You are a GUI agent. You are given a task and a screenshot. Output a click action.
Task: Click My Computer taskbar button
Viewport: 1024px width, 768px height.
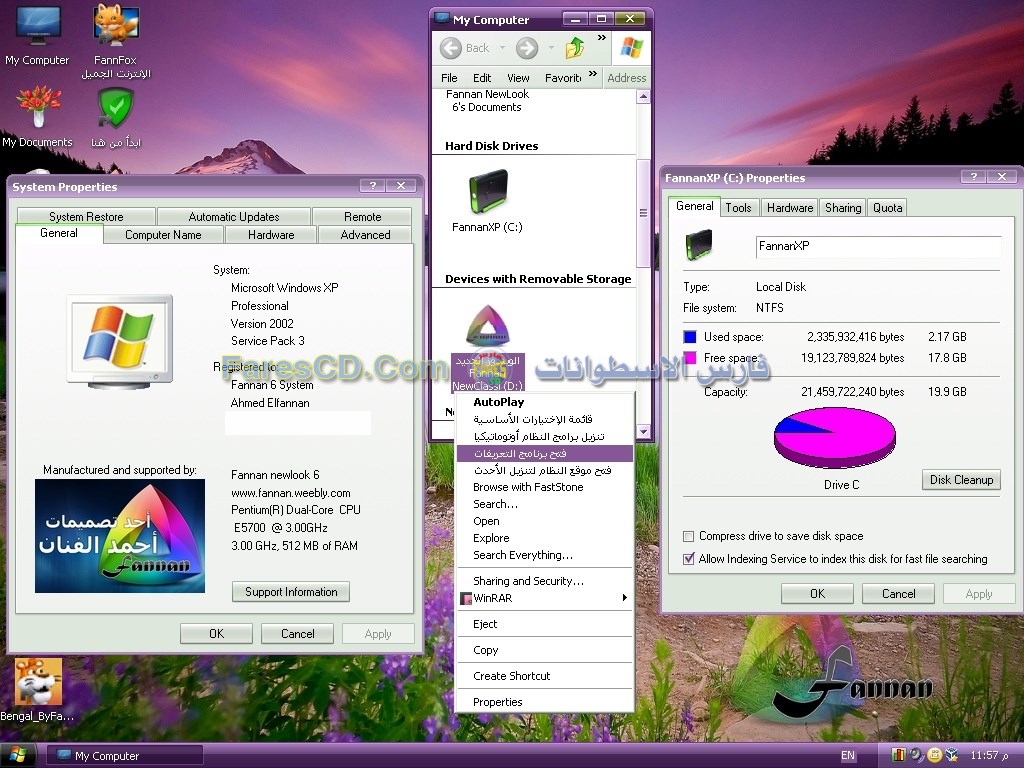point(124,756)
